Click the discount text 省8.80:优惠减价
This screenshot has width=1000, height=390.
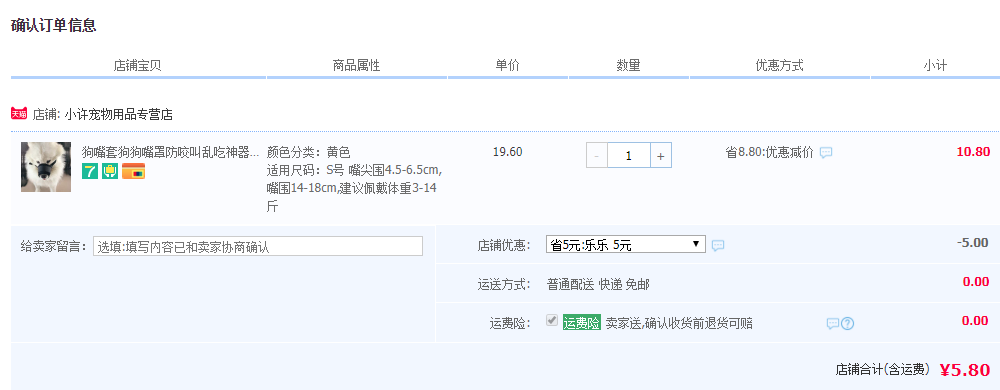pos(770,152)
